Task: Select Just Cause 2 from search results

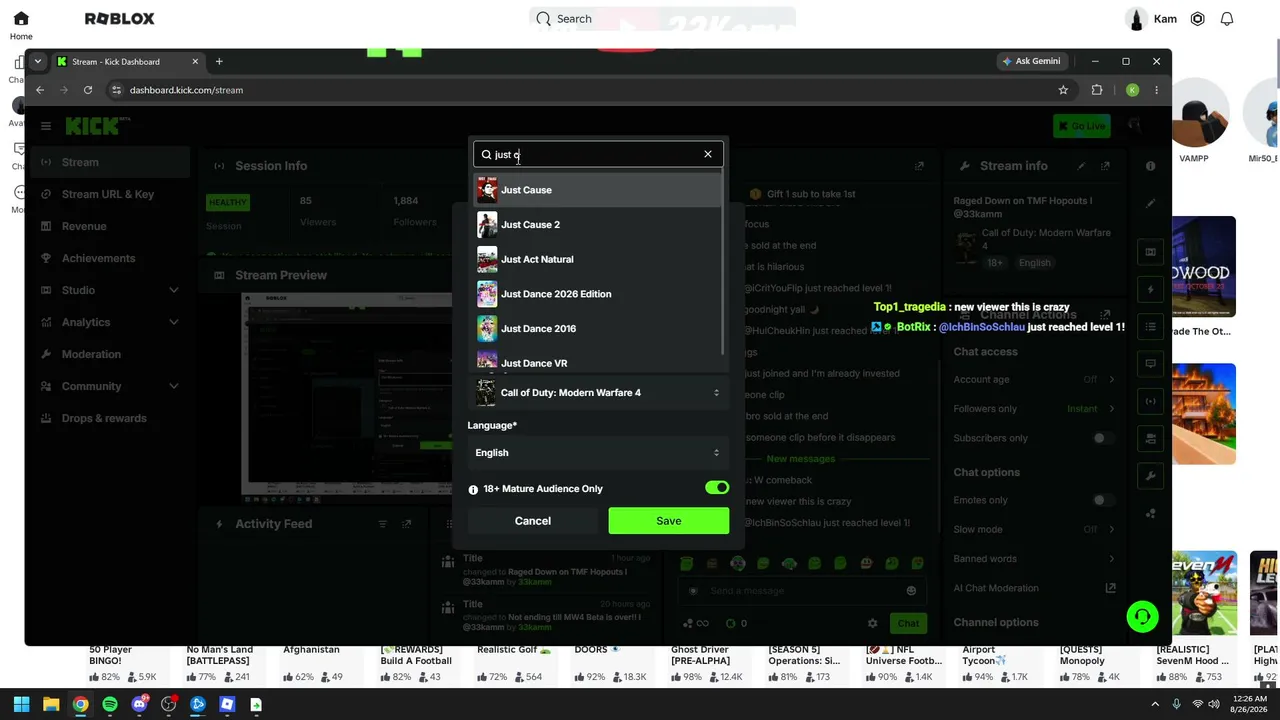Action: coord(597,225)
